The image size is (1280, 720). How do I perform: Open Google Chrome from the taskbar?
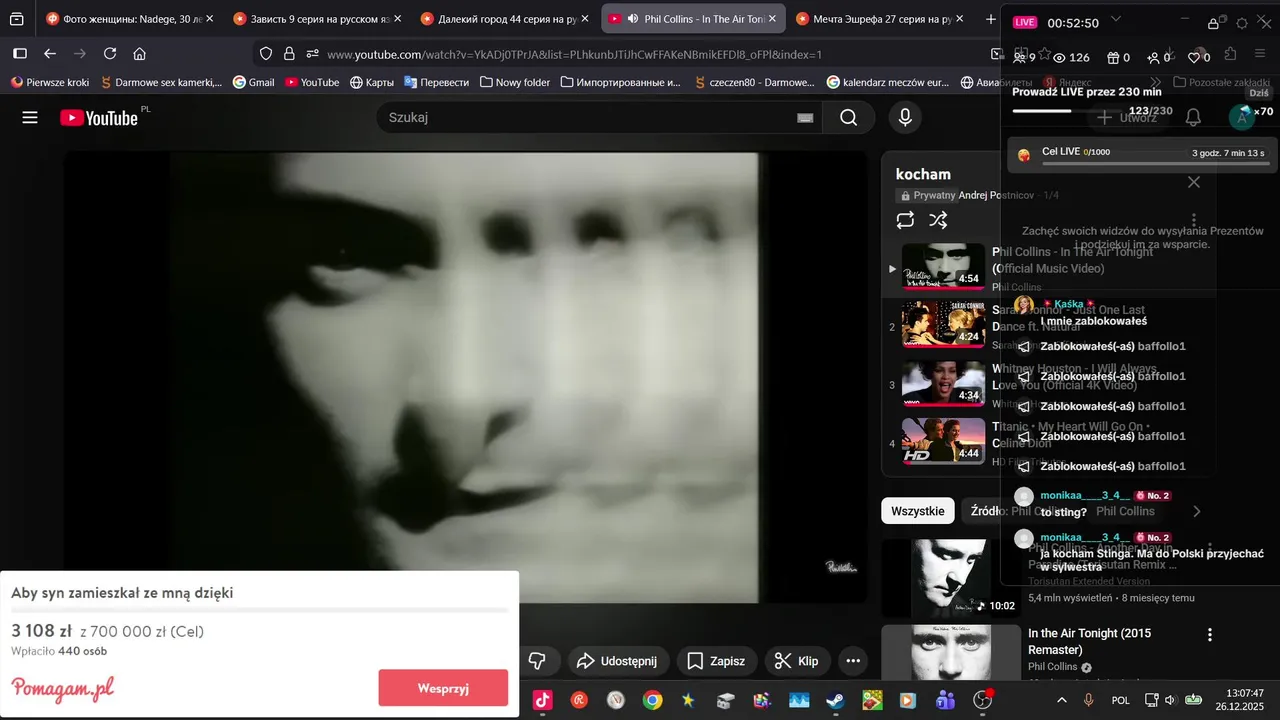coord(652,700)
